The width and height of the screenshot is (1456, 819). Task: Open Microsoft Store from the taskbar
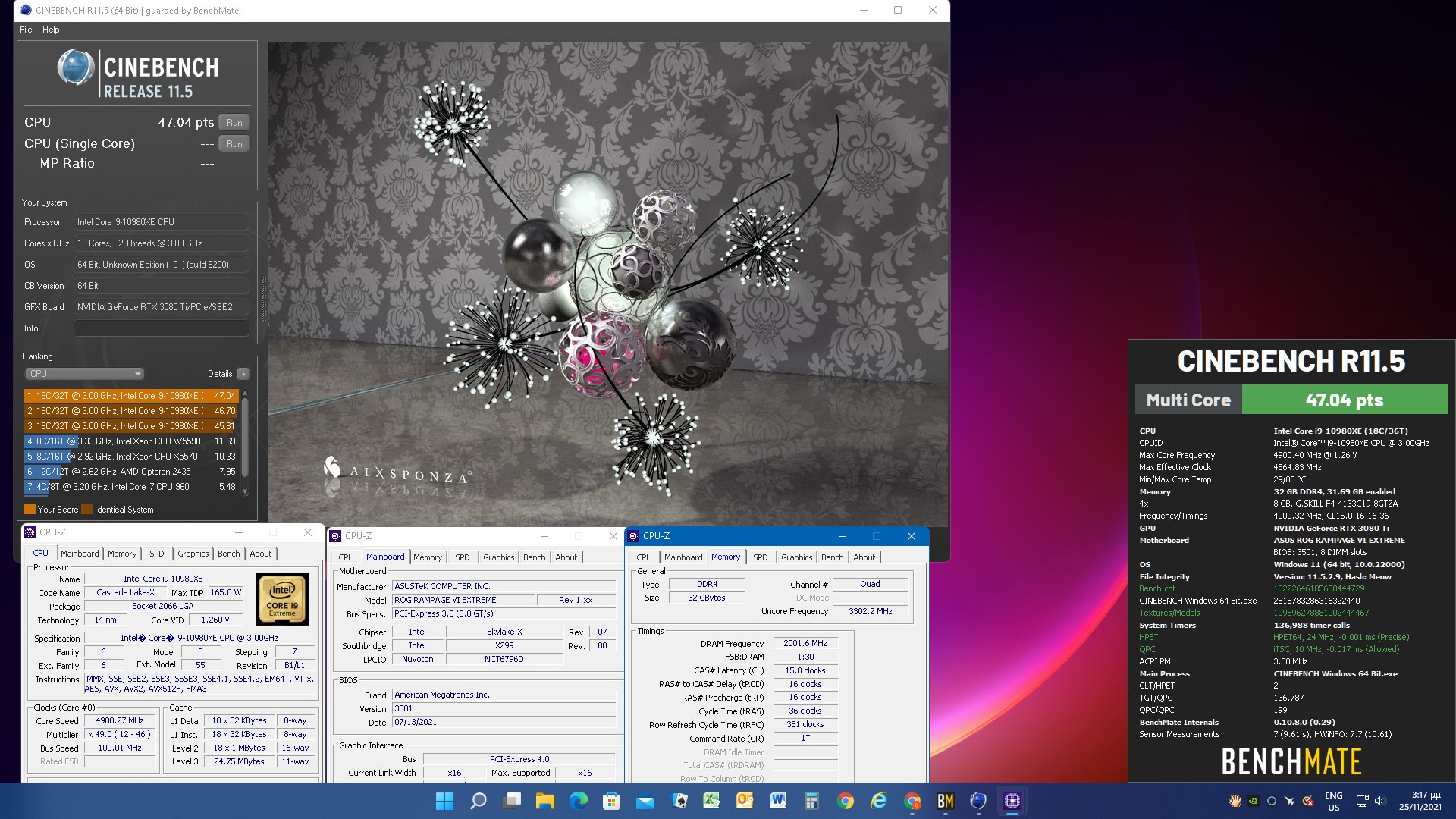(611, 801)
